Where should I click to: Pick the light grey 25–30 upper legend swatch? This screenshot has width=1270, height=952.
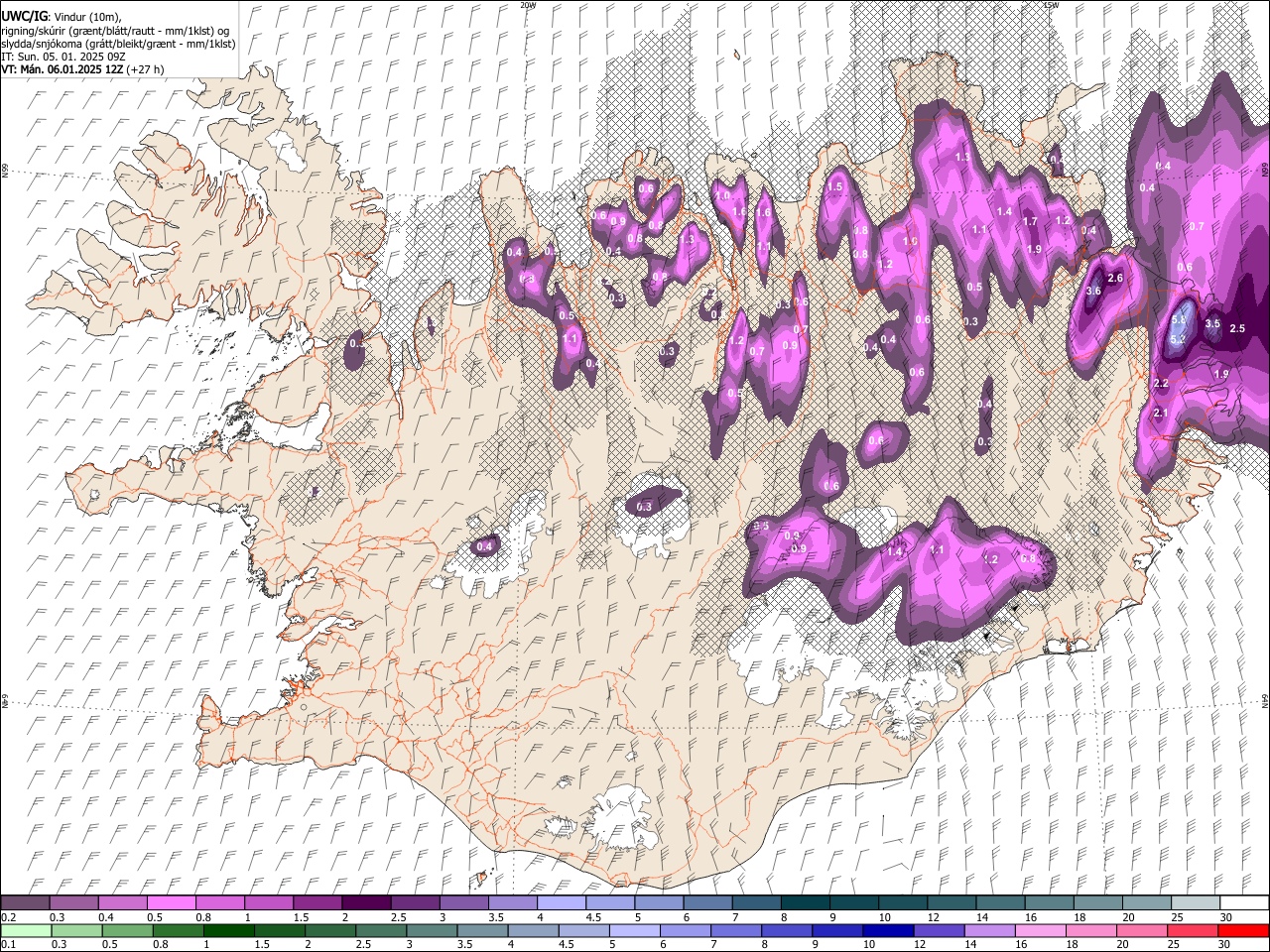click(1196, 902)
